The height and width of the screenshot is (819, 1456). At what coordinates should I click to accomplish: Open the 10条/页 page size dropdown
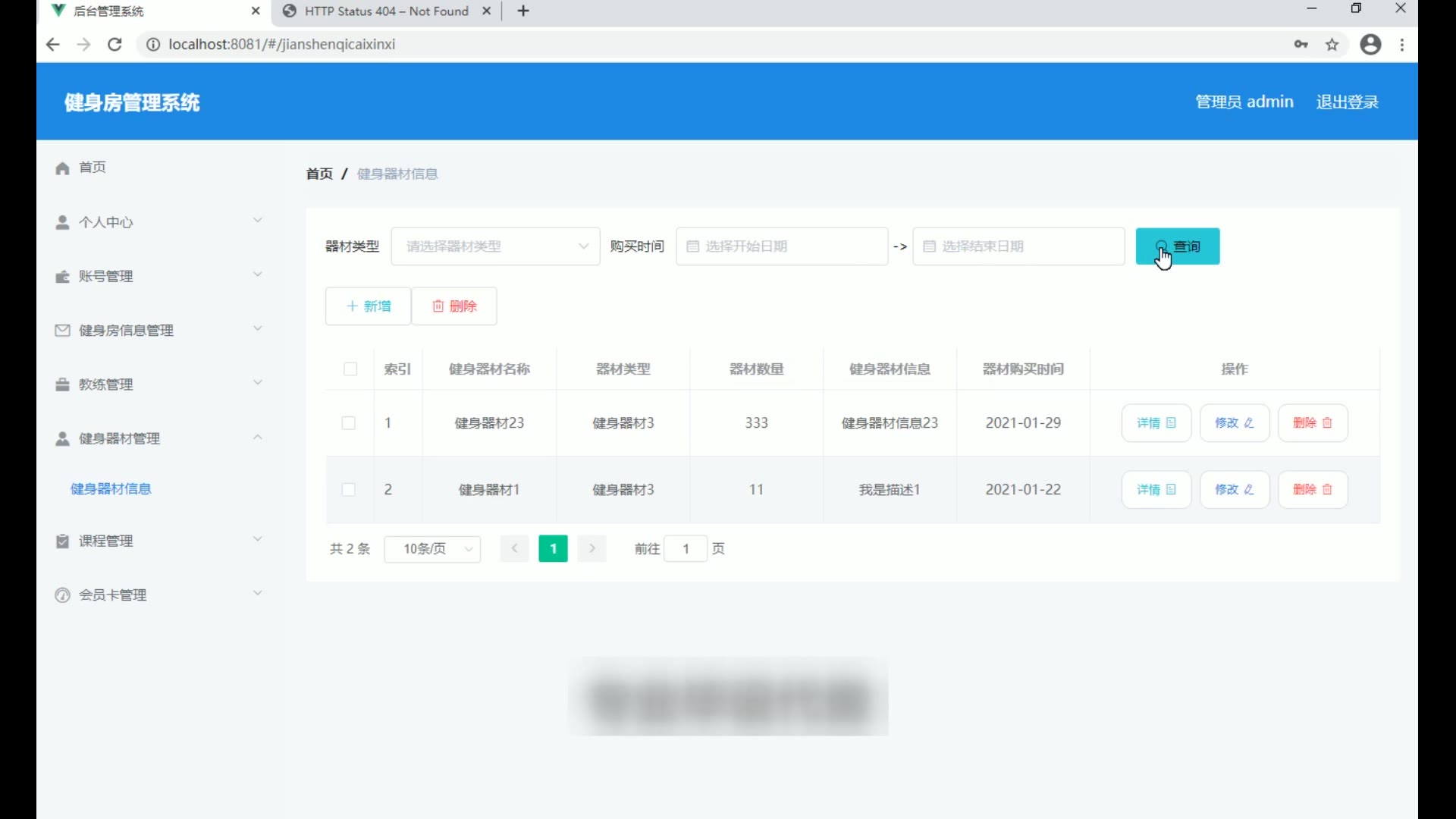432,549
